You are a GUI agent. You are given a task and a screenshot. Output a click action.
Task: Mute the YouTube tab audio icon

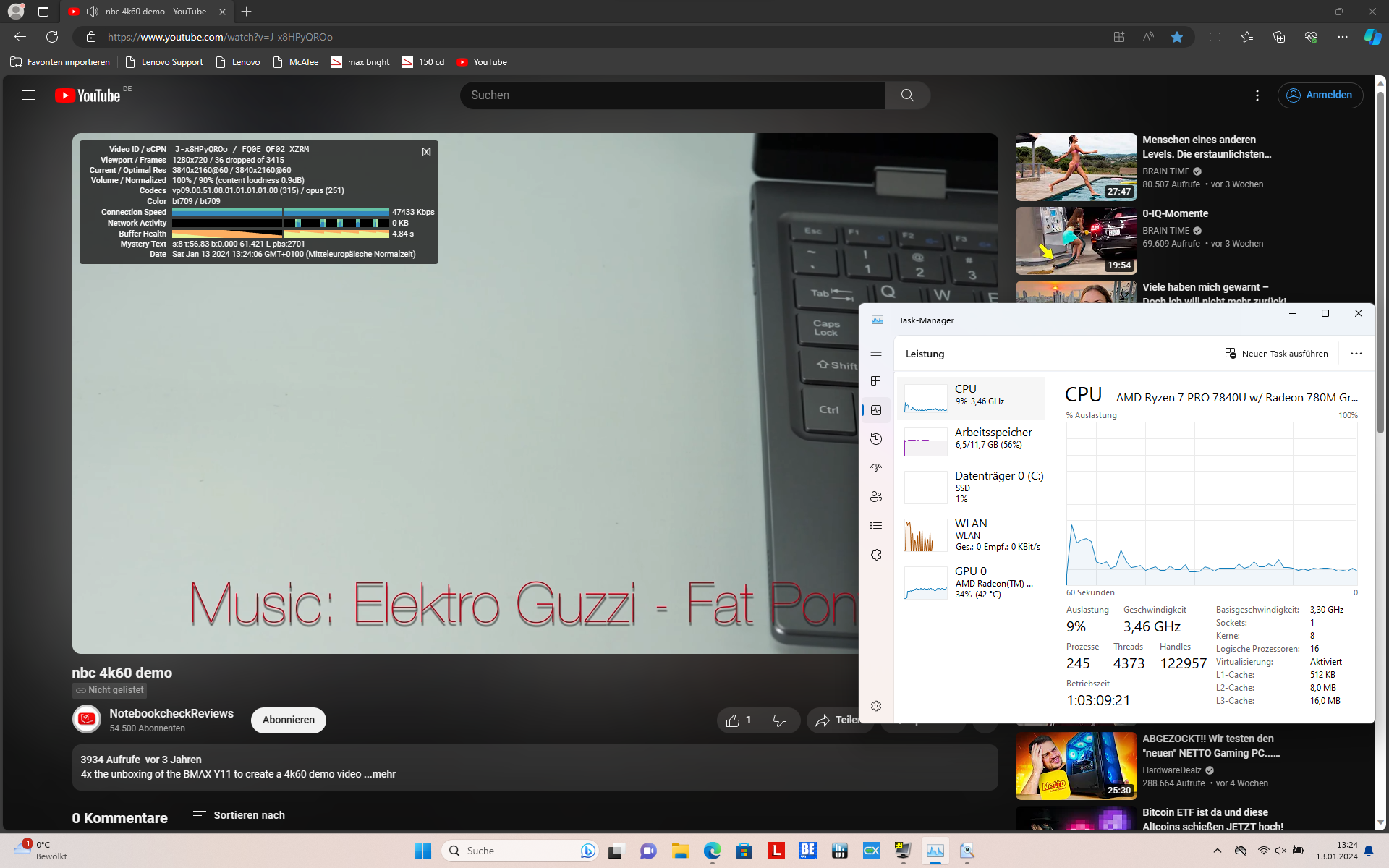point(93,12)
